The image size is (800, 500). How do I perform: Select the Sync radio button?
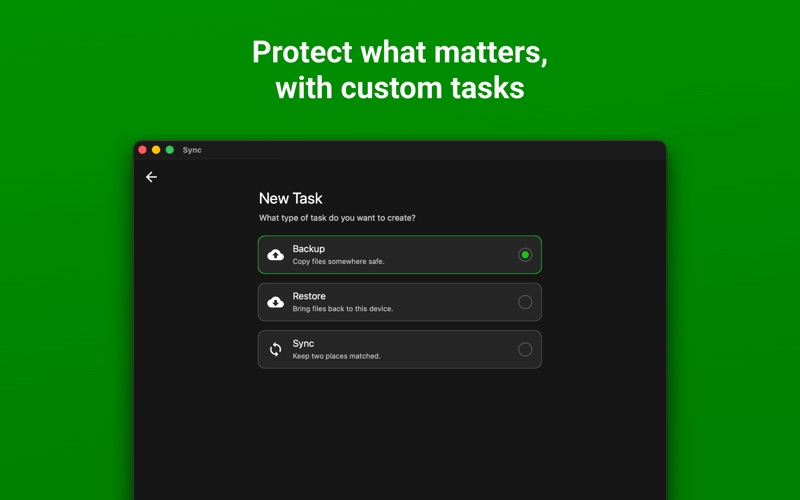point(525,349)
